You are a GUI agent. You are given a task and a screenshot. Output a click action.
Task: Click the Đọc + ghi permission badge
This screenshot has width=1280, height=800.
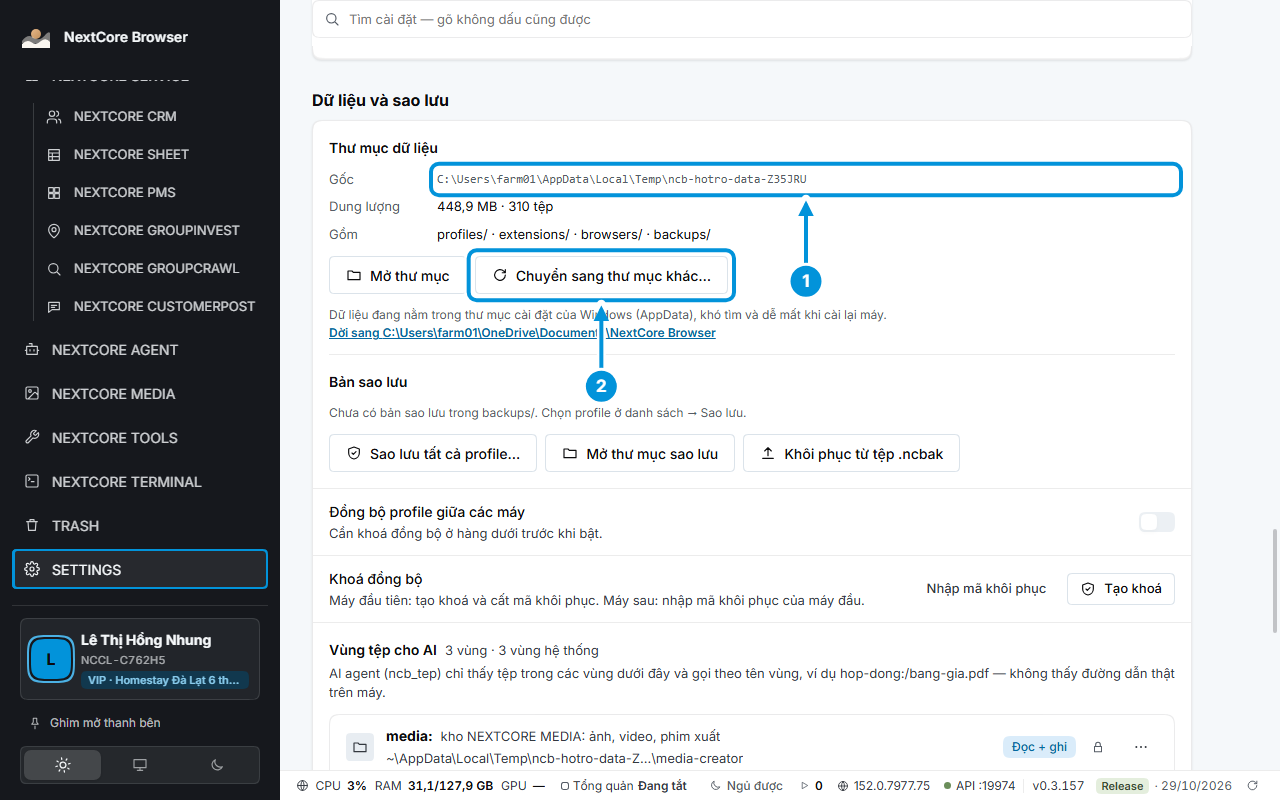coord(1039,747)
